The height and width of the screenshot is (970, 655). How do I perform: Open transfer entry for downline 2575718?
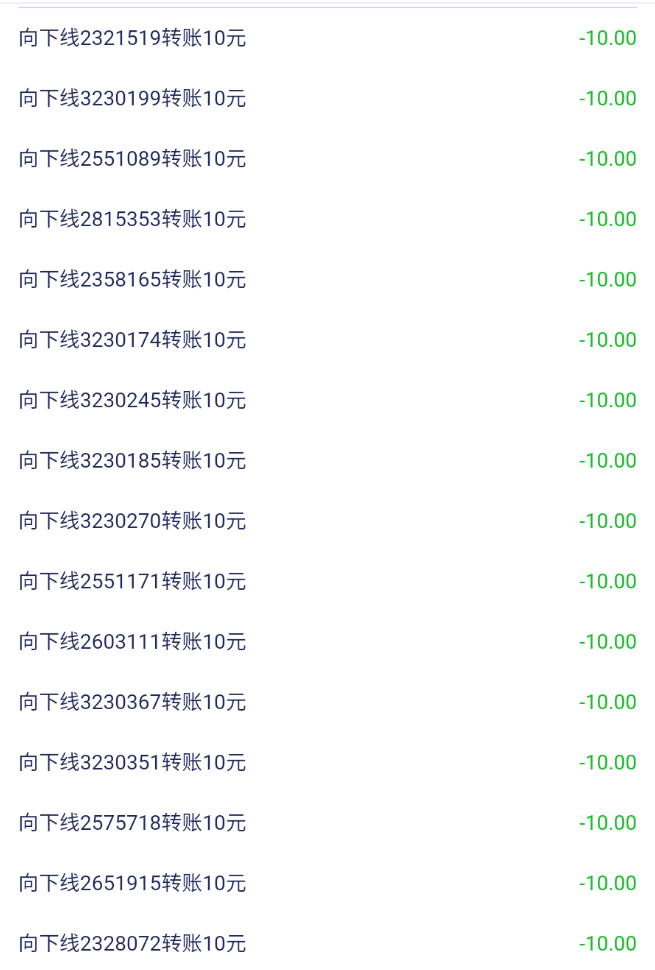coord(132,822)
